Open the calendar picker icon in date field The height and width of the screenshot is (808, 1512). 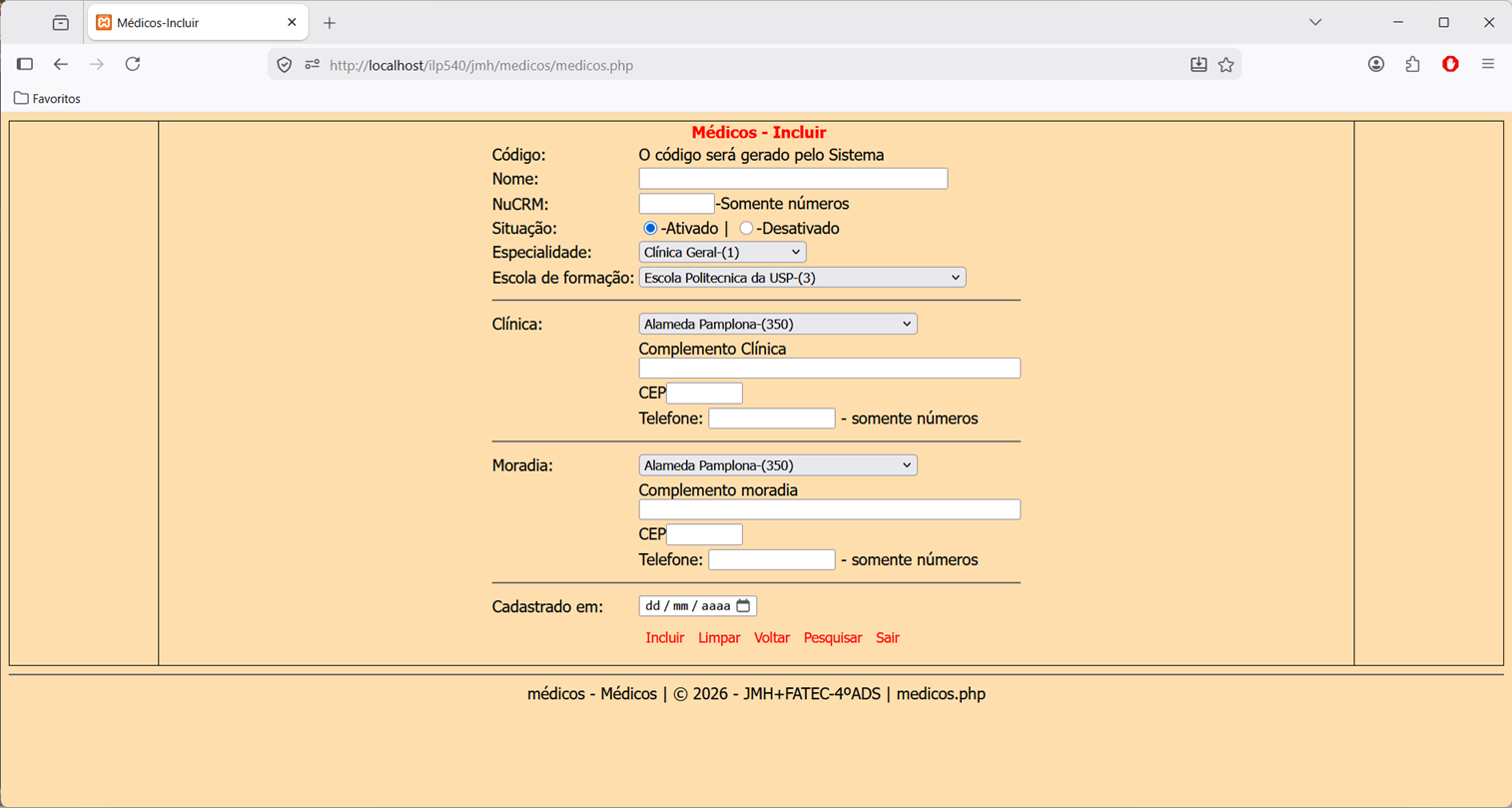(x=743, y=605)
